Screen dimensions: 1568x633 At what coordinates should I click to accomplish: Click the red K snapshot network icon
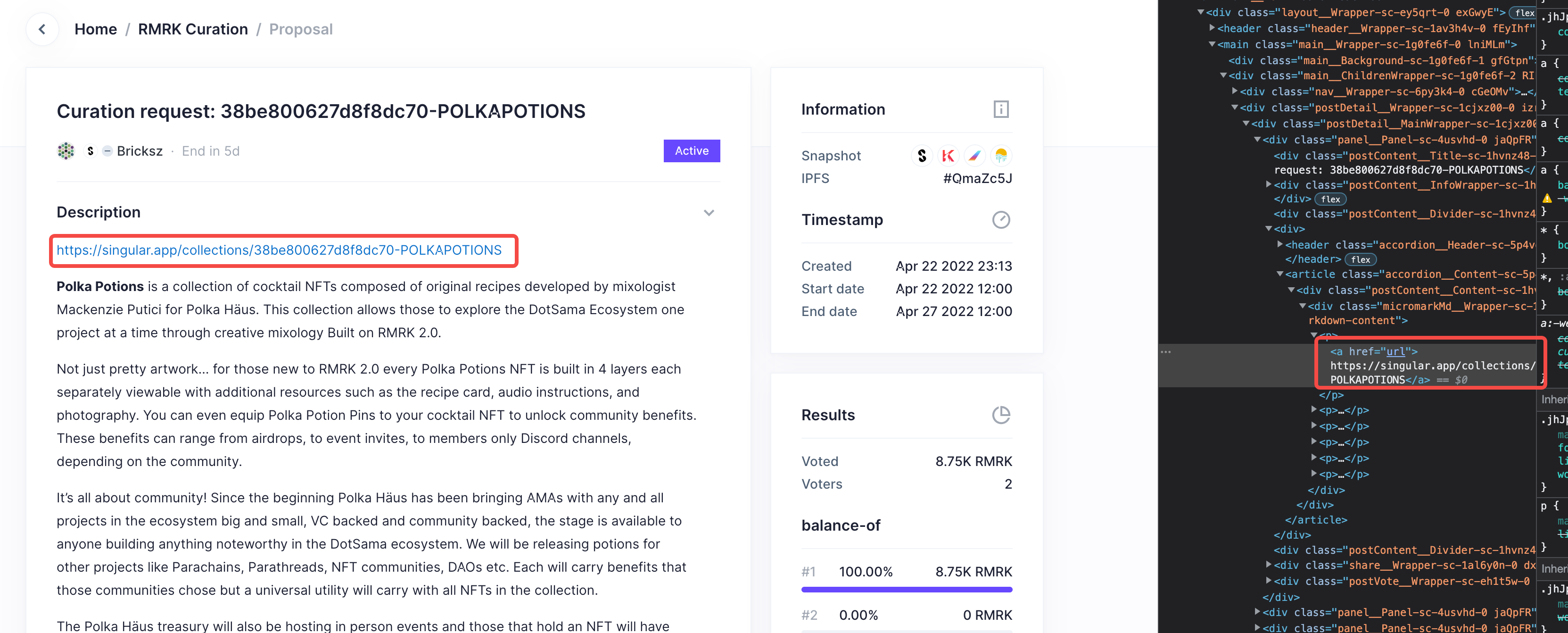pyautogui.click(x=948, y=156)
